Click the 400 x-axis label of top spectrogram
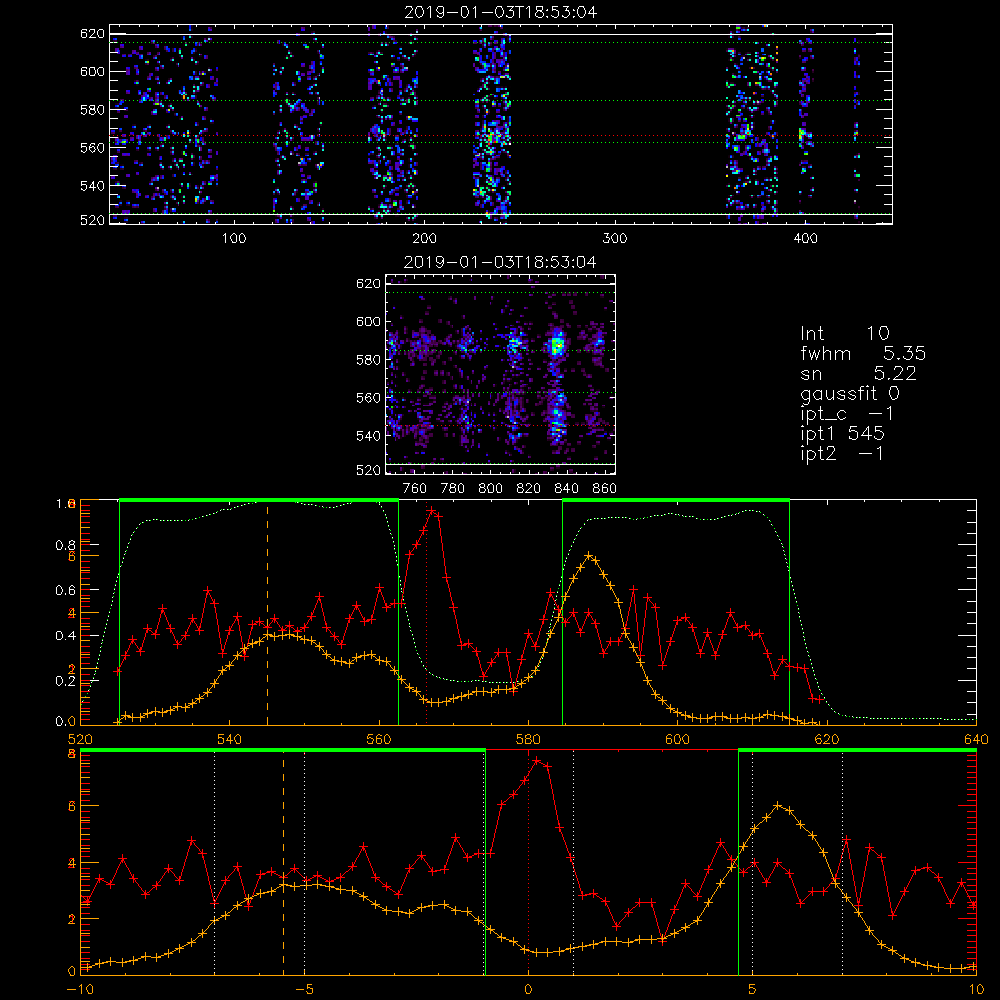The width and height of the screenshot is (1000, 1000). click(x=805, y=239)
